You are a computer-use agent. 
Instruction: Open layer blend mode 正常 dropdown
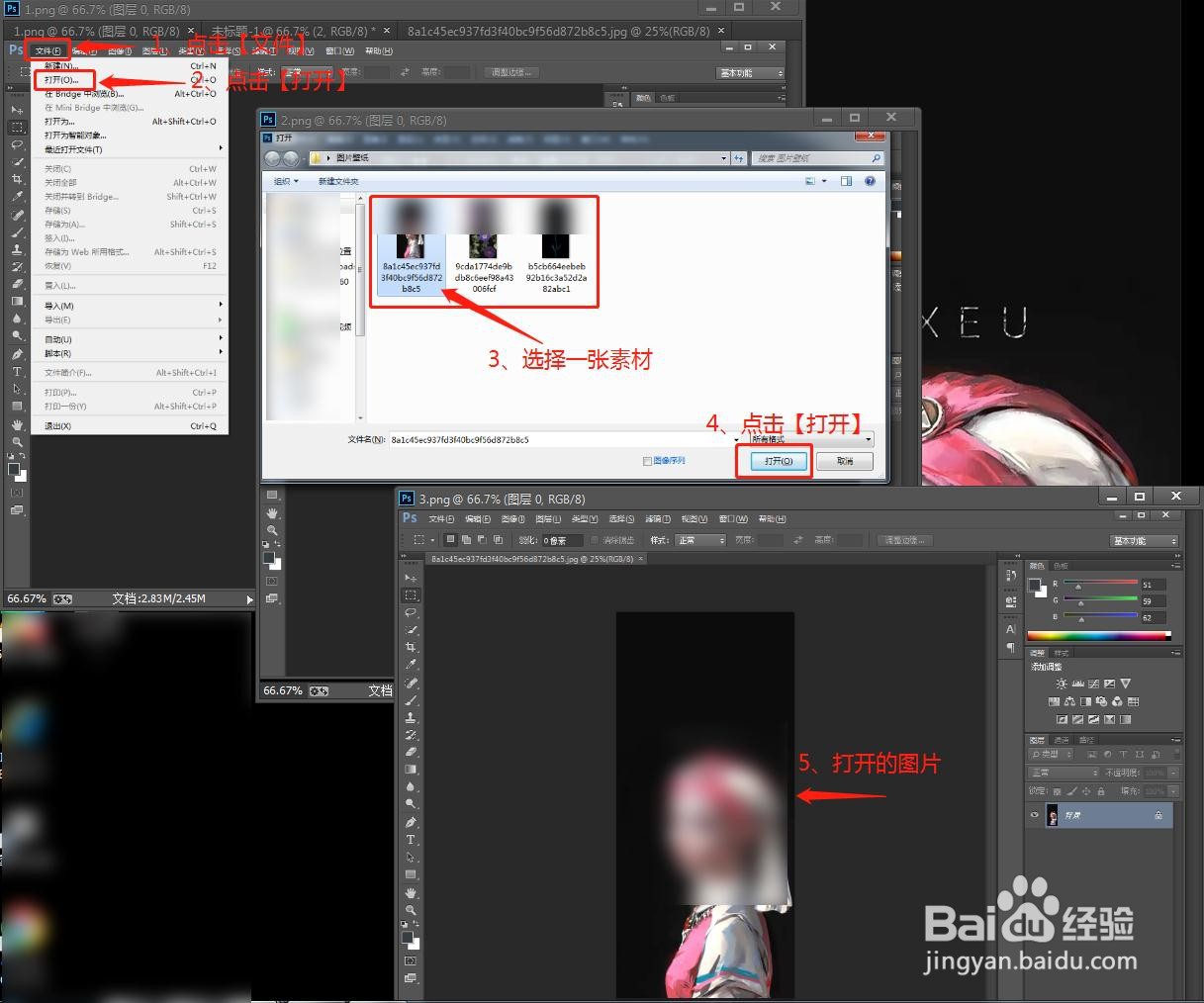tap(1065, 773)
